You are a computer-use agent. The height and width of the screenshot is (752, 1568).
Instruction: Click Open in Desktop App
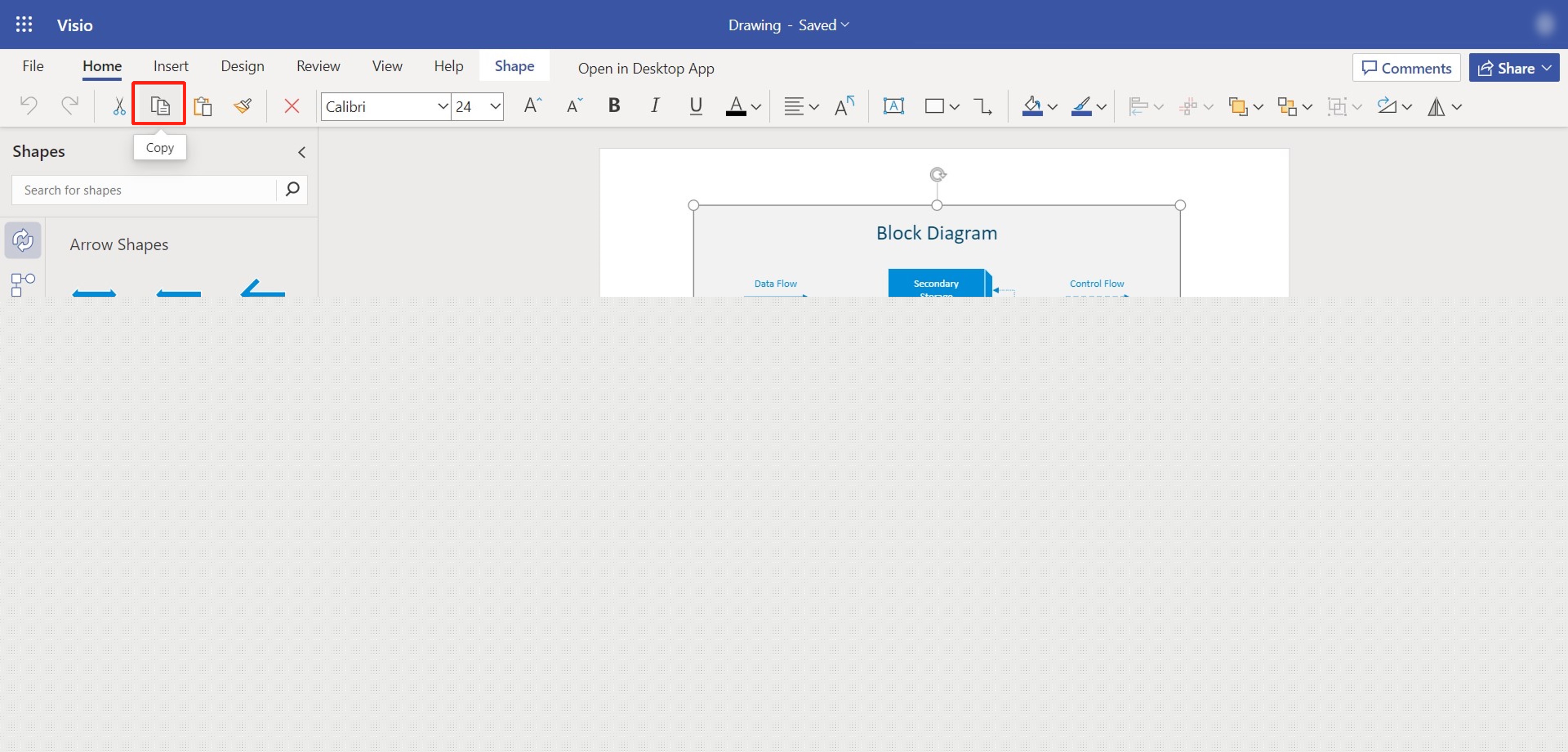point(646,68)
